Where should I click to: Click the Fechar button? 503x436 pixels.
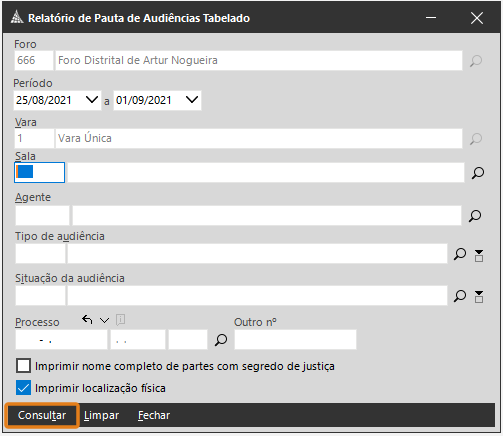pos(154,415)
